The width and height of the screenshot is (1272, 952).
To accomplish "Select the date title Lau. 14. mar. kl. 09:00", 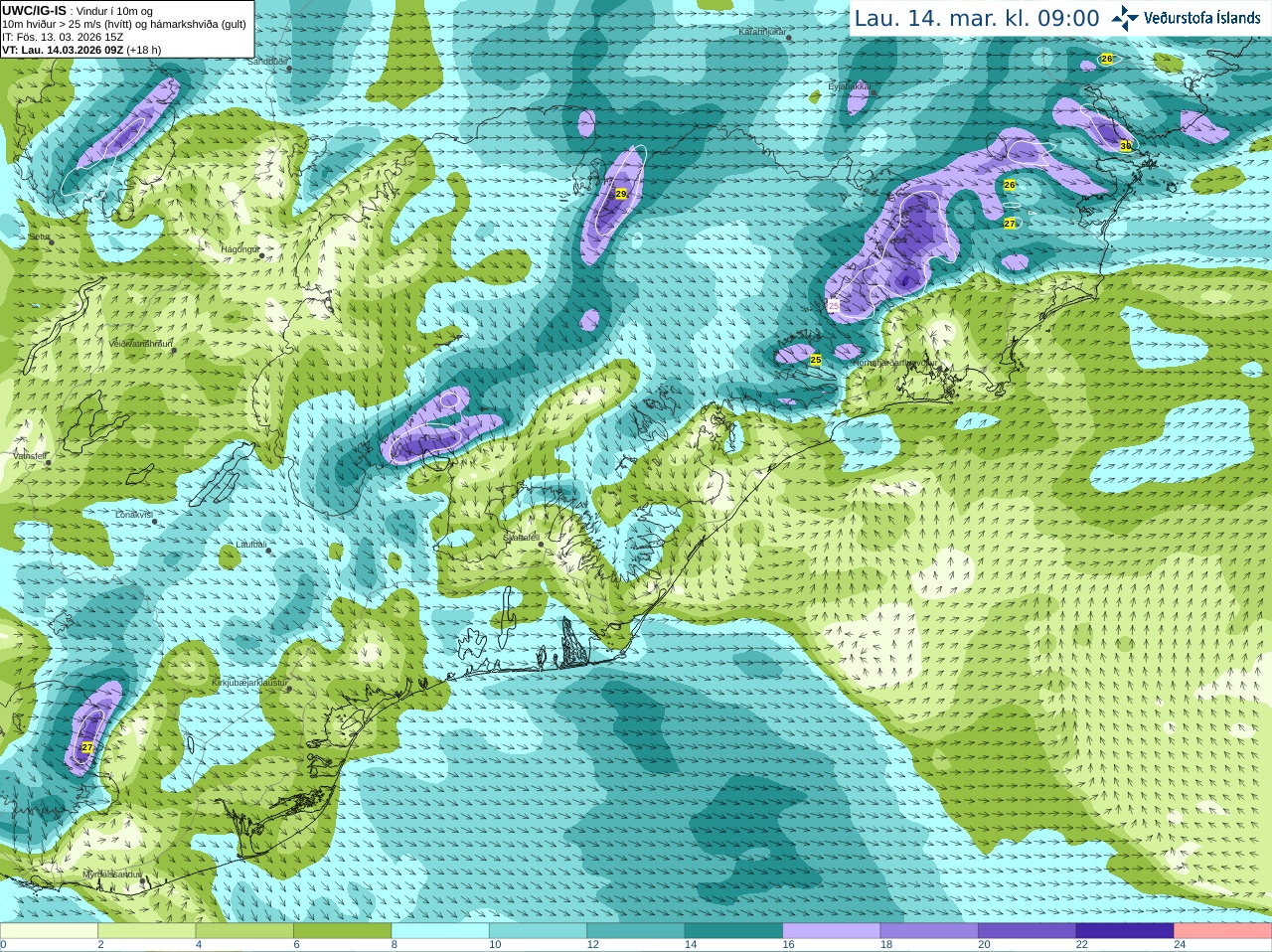I will [977, 19].
